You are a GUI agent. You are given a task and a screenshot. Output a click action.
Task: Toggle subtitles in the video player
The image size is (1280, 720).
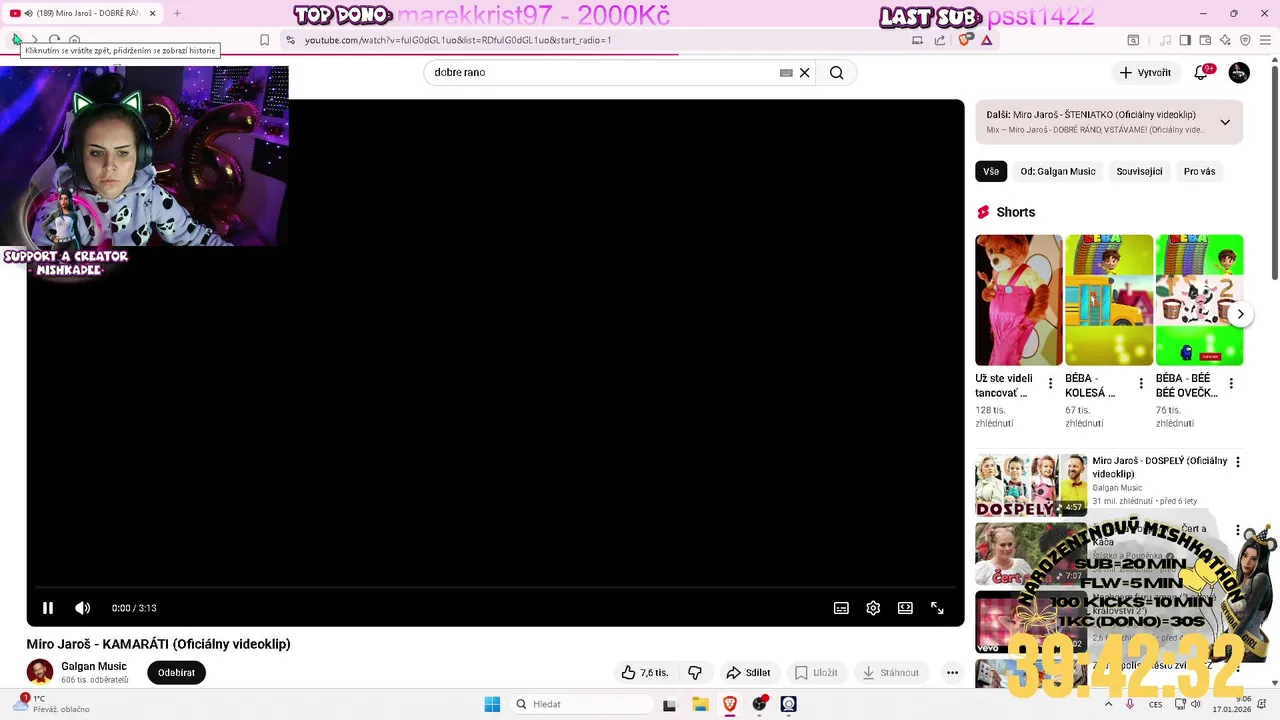[x=841, y=608]
